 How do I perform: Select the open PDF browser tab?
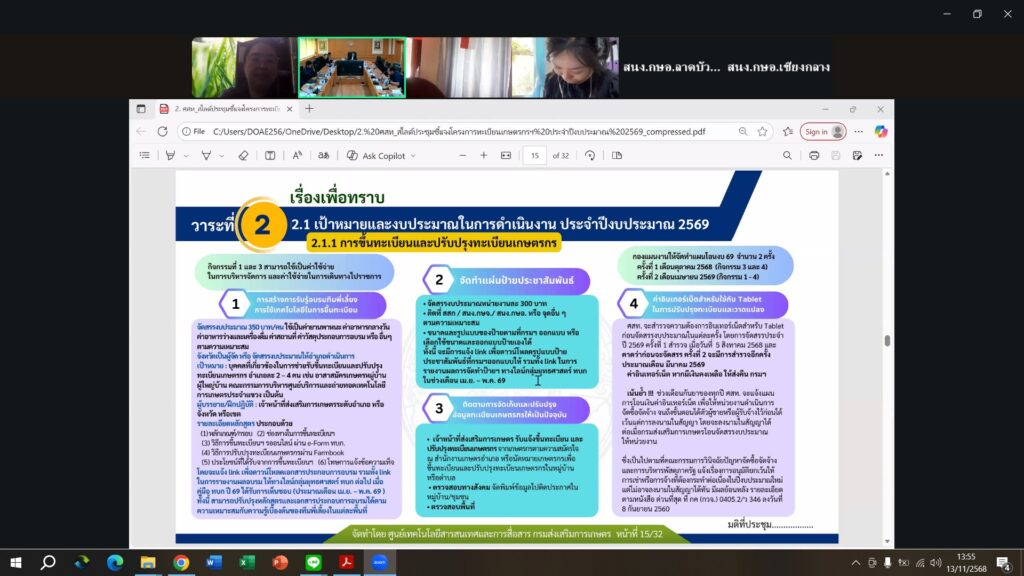220,108
